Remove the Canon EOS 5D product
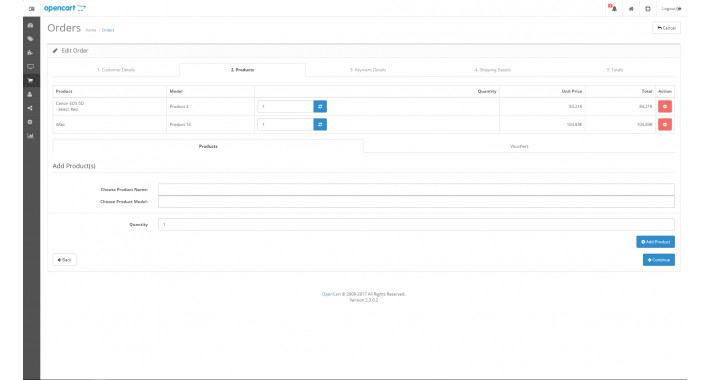 pyautogui.click(x=665, y=106)
